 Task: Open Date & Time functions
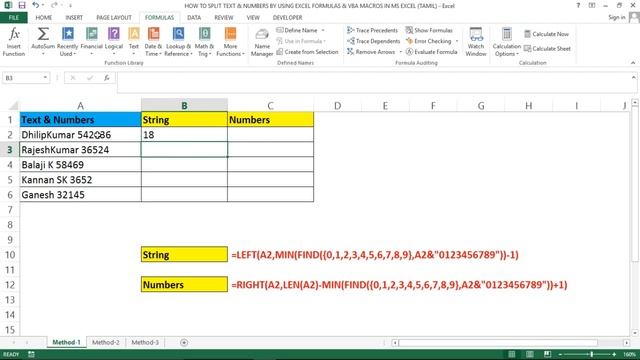tap(153, 42)
